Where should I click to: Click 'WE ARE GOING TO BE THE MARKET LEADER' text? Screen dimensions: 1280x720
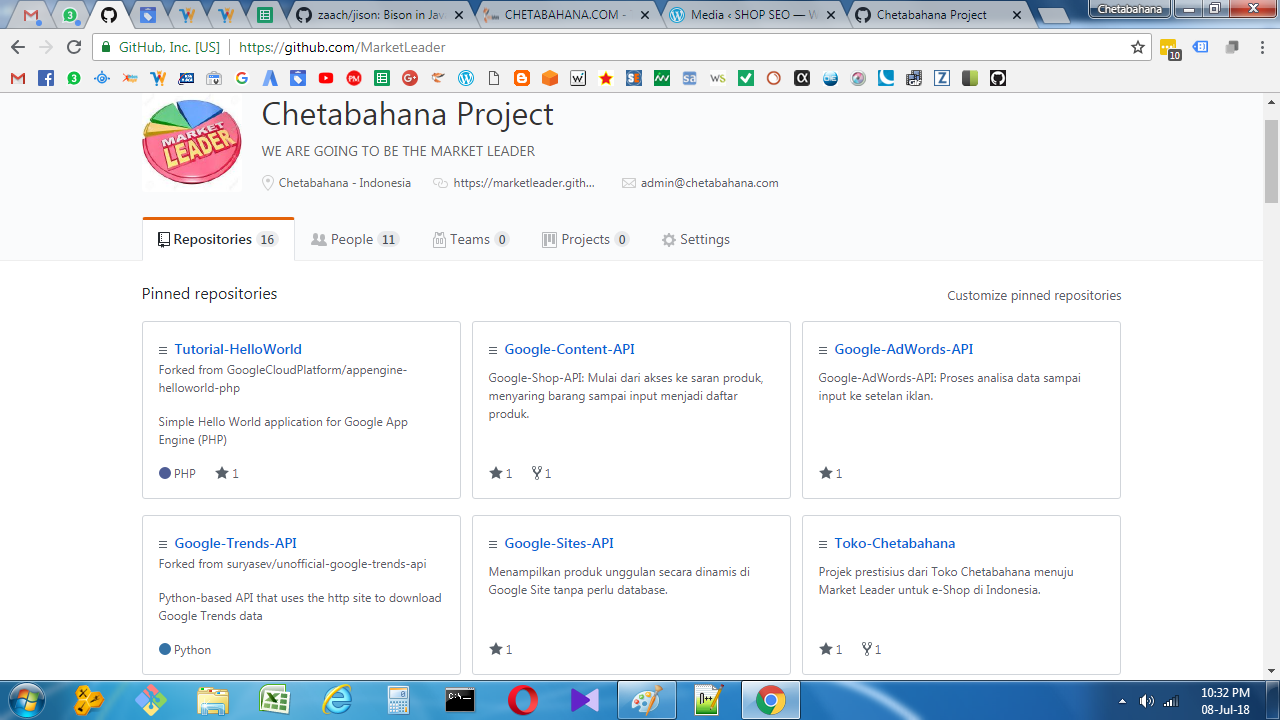click(398, 151)
